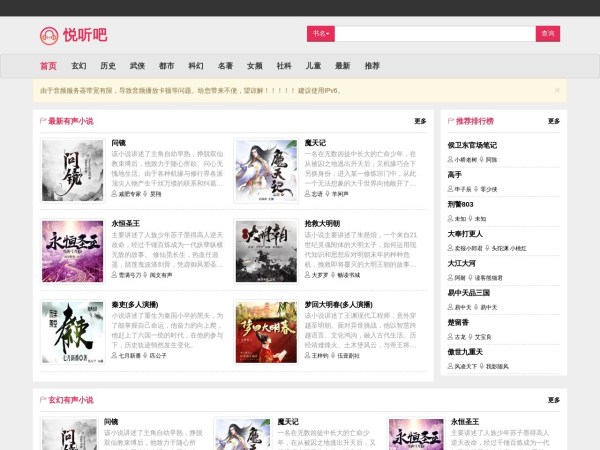Open the 魔天记 cover image in 最新有声小说
The width and height of the screenshot is (600, 450).
pyautogui.click(x=265, y=171)
